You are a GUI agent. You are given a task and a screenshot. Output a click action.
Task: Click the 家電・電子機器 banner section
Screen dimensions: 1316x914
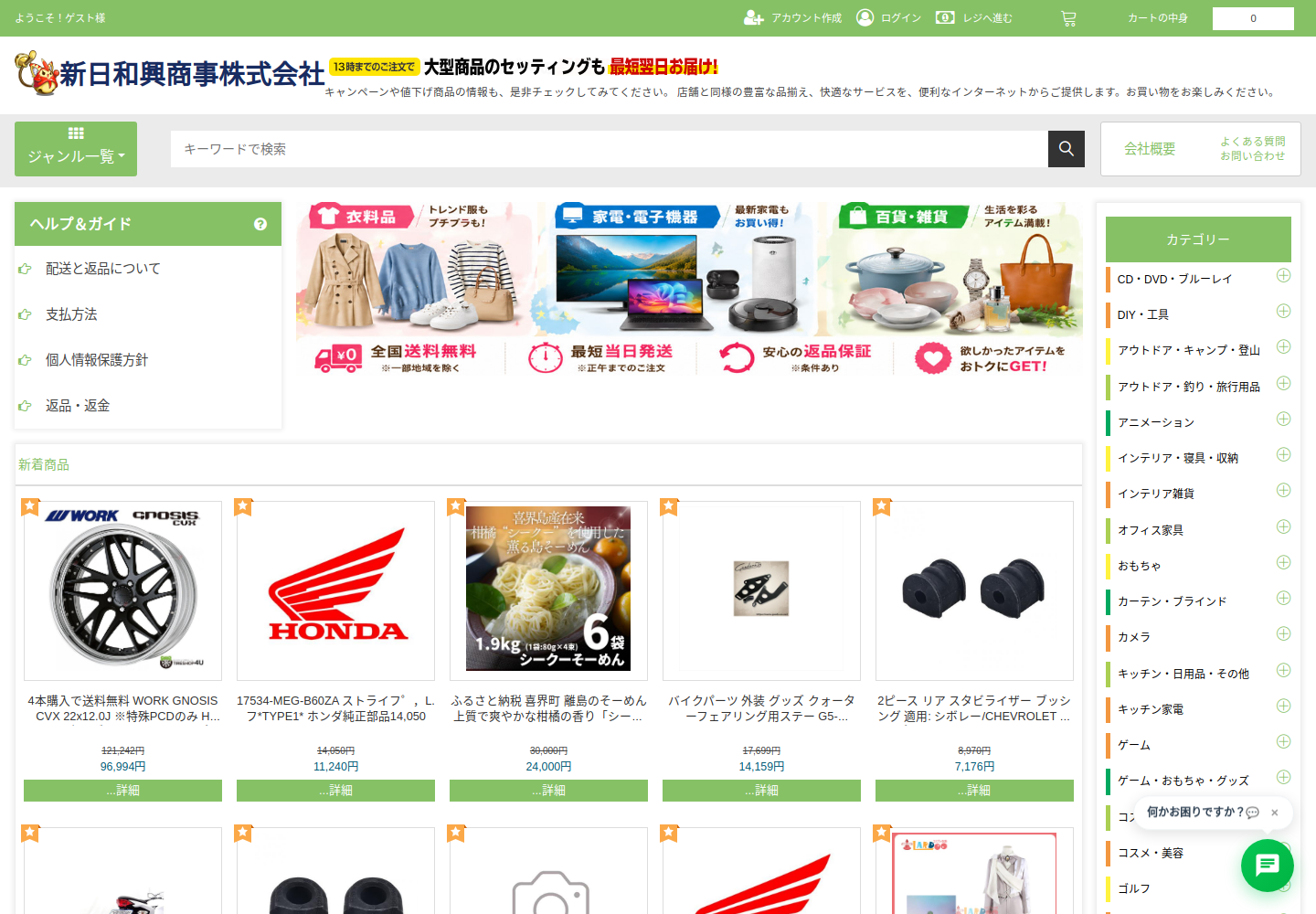pos(676,268)
